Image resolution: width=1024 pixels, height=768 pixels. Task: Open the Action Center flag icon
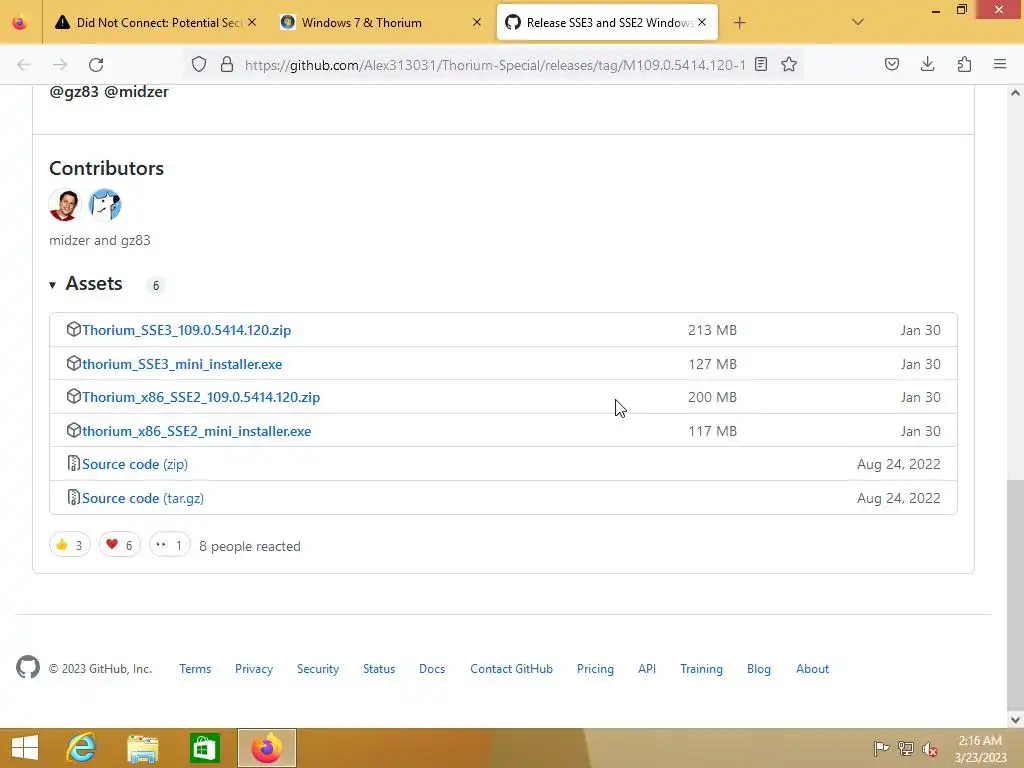click(x=882, y=748)
